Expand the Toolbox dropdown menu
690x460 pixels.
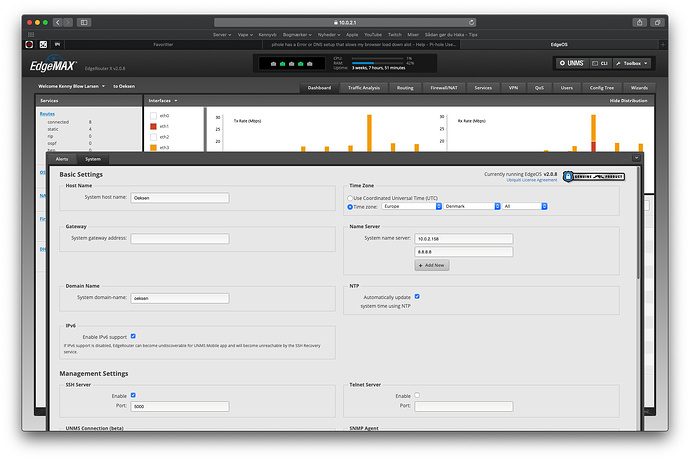(632, 63)
